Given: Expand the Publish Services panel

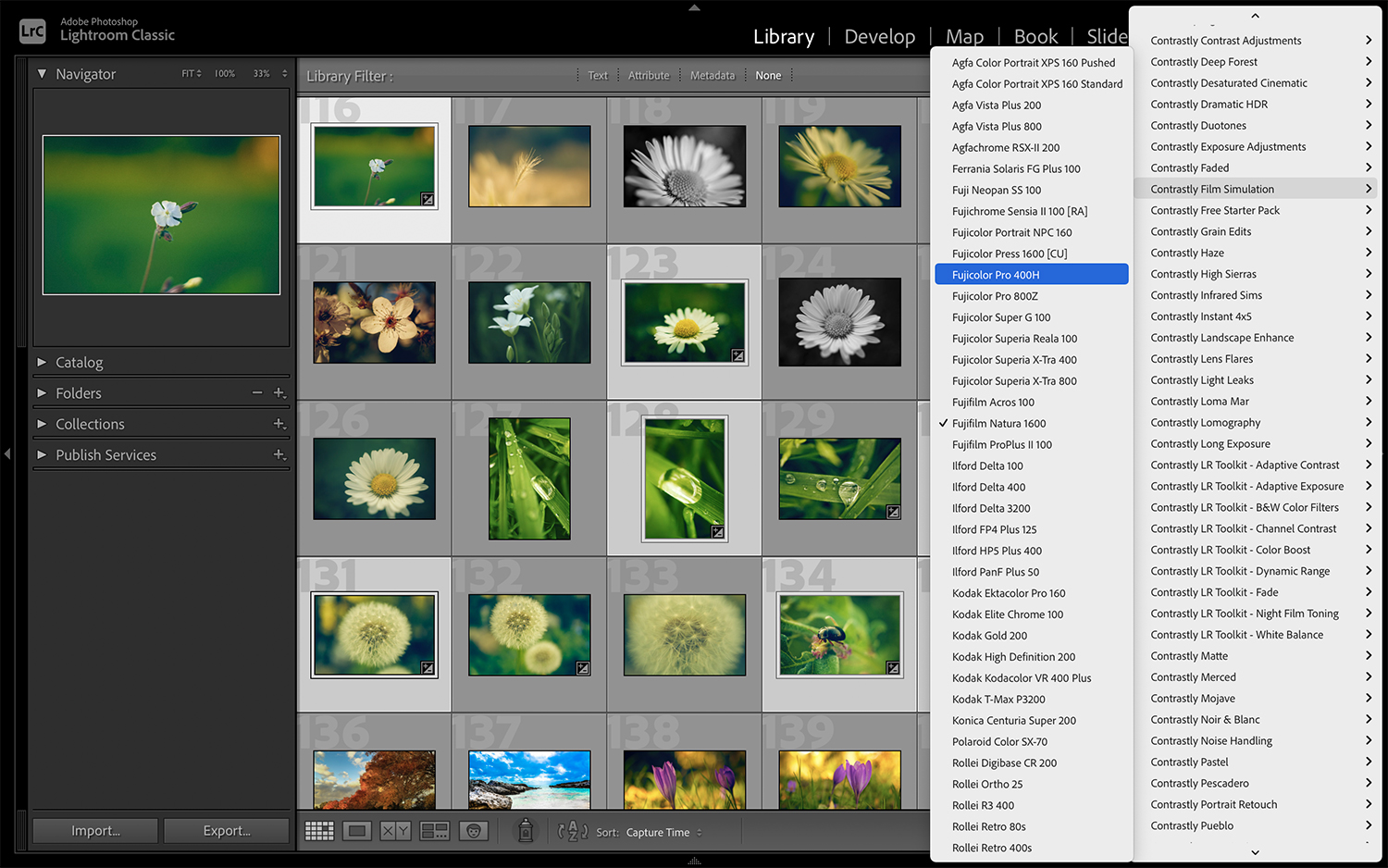Looking at the screenshot, I should pos(42,454).
